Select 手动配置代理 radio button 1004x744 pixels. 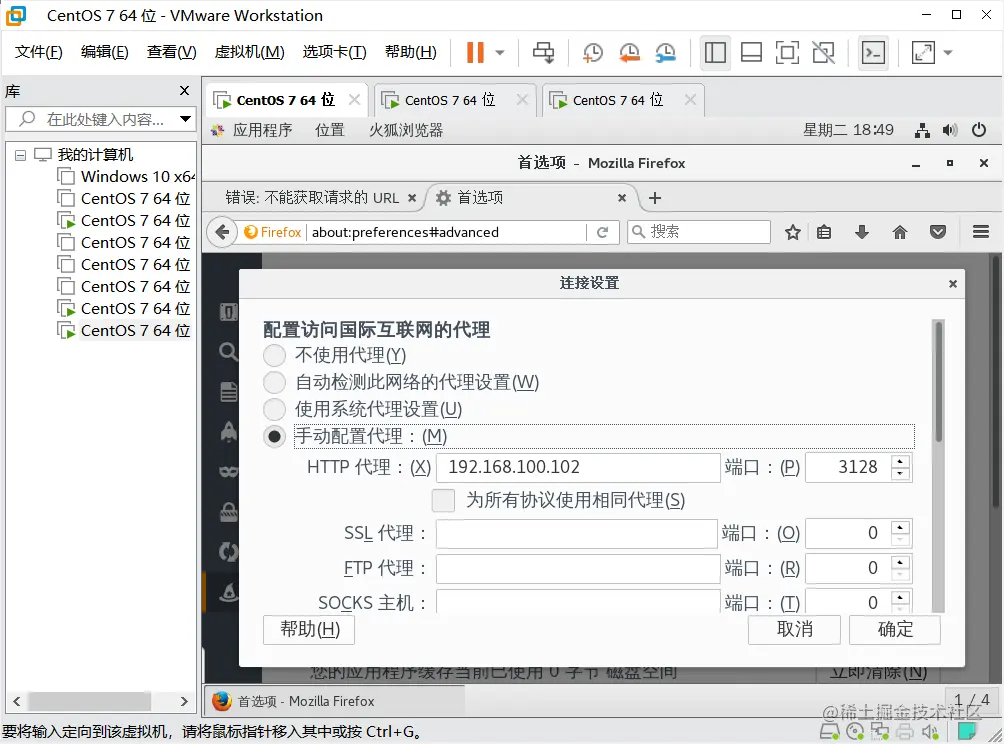pyautogui.click(x=274, y=437)
